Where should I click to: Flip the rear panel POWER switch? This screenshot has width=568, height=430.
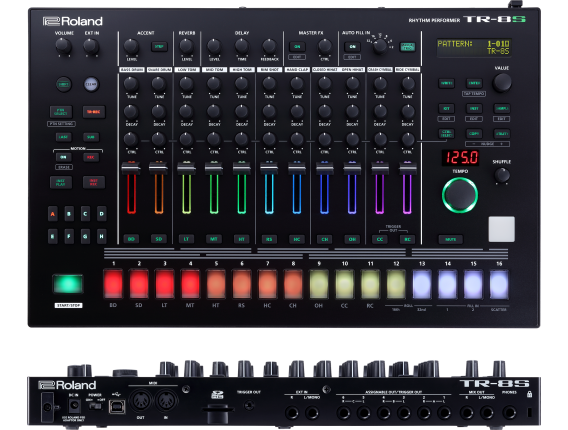pyautogui.click(x=95, y=406)
